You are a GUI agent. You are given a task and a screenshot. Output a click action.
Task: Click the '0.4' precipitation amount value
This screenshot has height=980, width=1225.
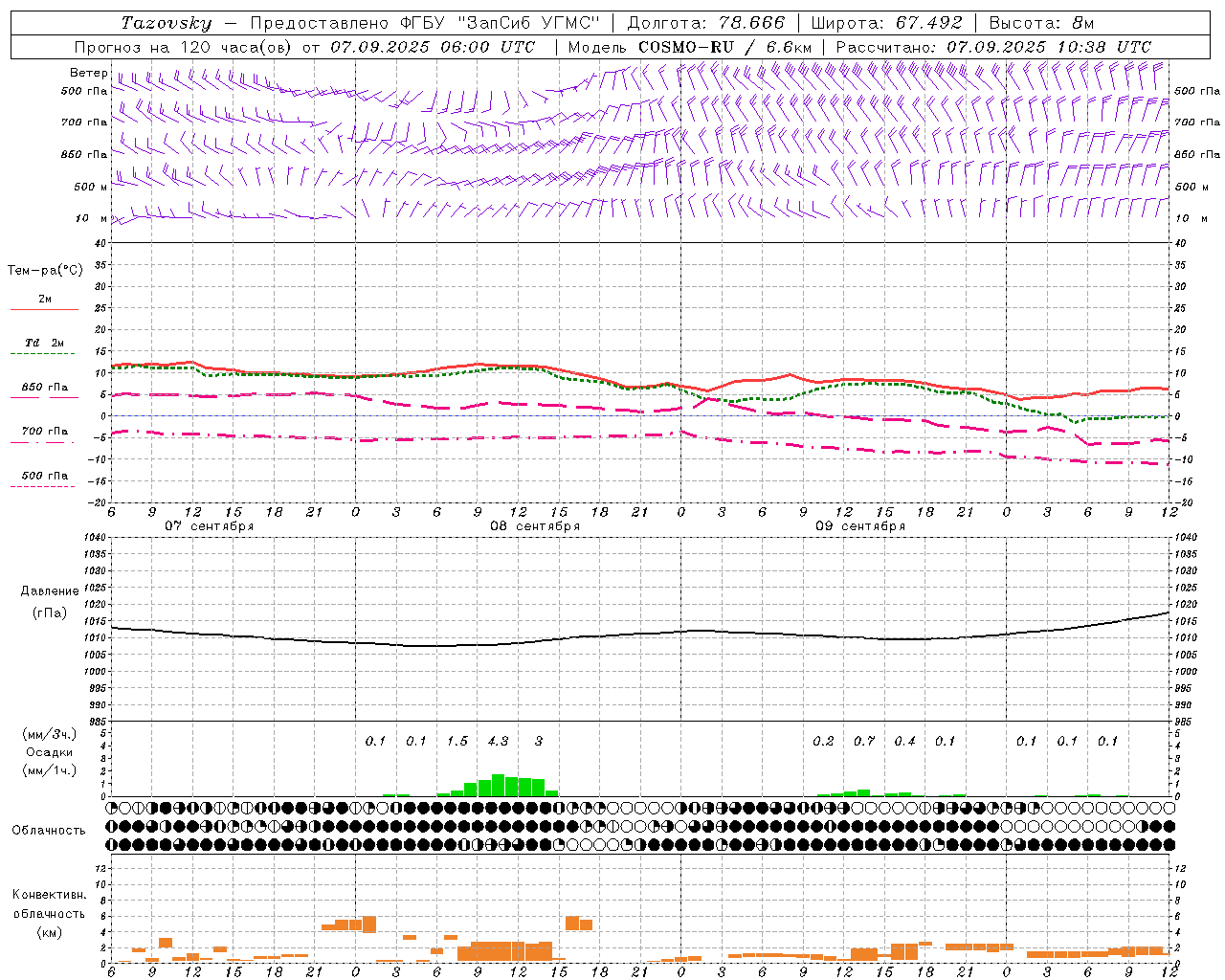[904, 741]
